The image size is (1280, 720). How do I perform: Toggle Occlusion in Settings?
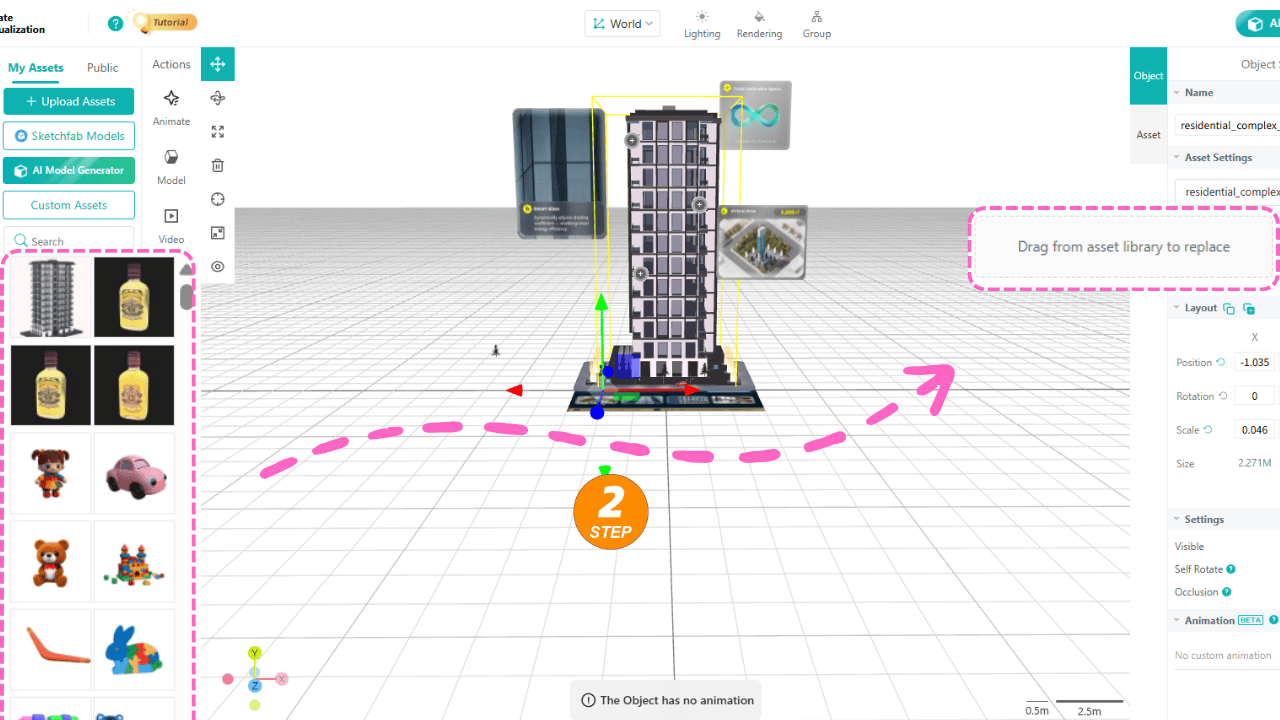(x=1197, y=591)
